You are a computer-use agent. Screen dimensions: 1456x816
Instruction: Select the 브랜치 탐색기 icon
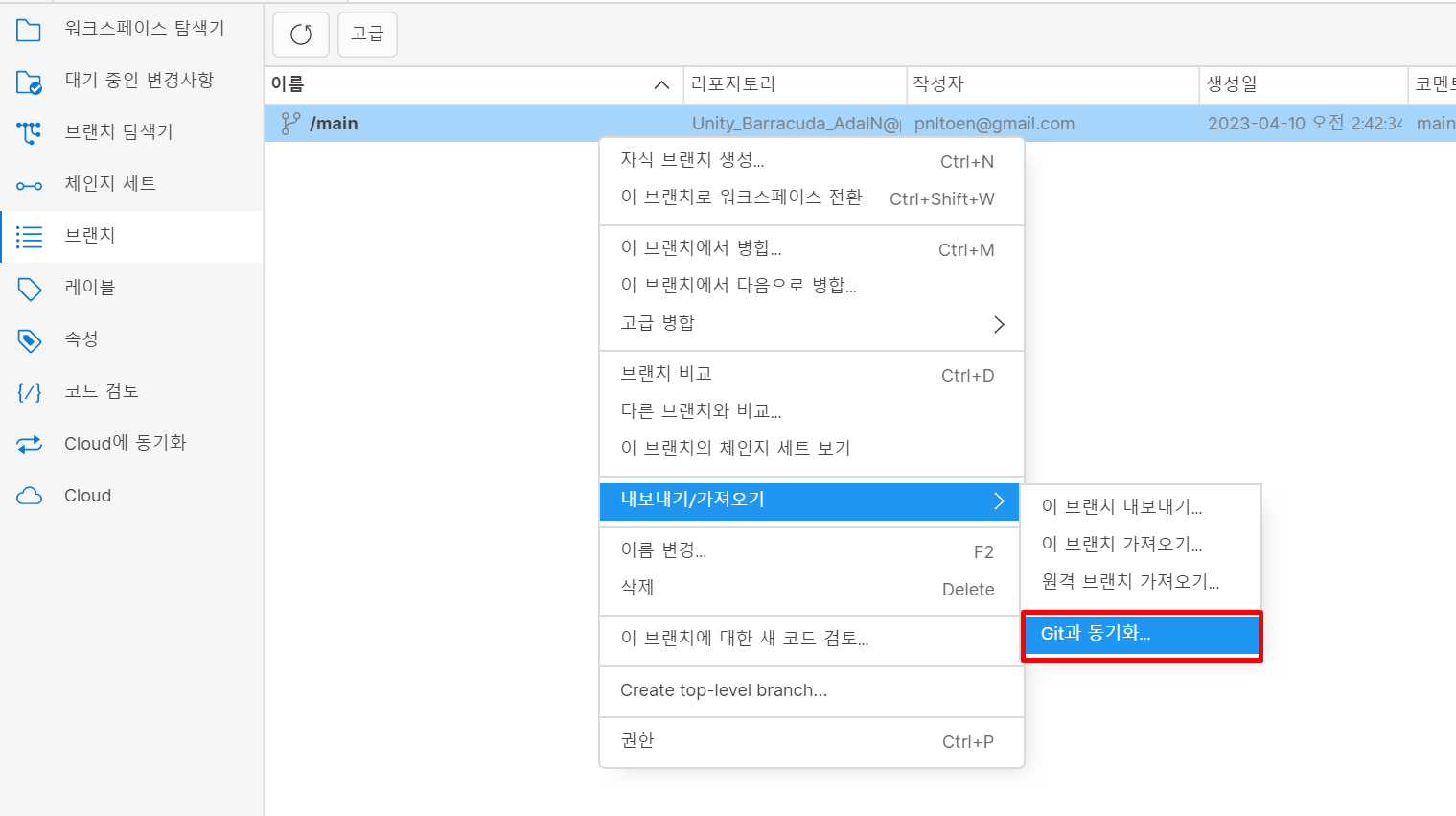(x=28, y=133)
